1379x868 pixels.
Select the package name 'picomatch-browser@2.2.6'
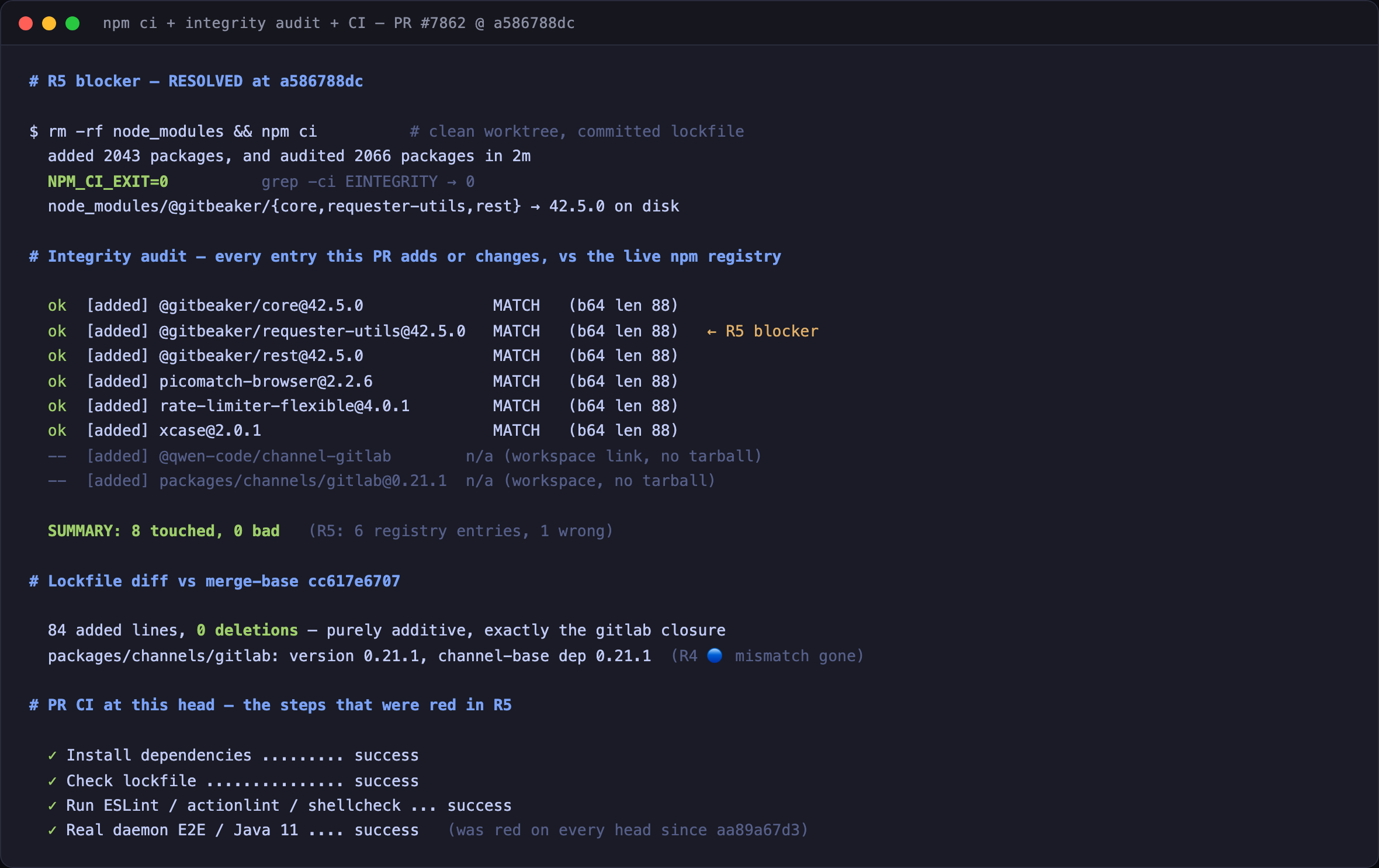pos(266,381)
